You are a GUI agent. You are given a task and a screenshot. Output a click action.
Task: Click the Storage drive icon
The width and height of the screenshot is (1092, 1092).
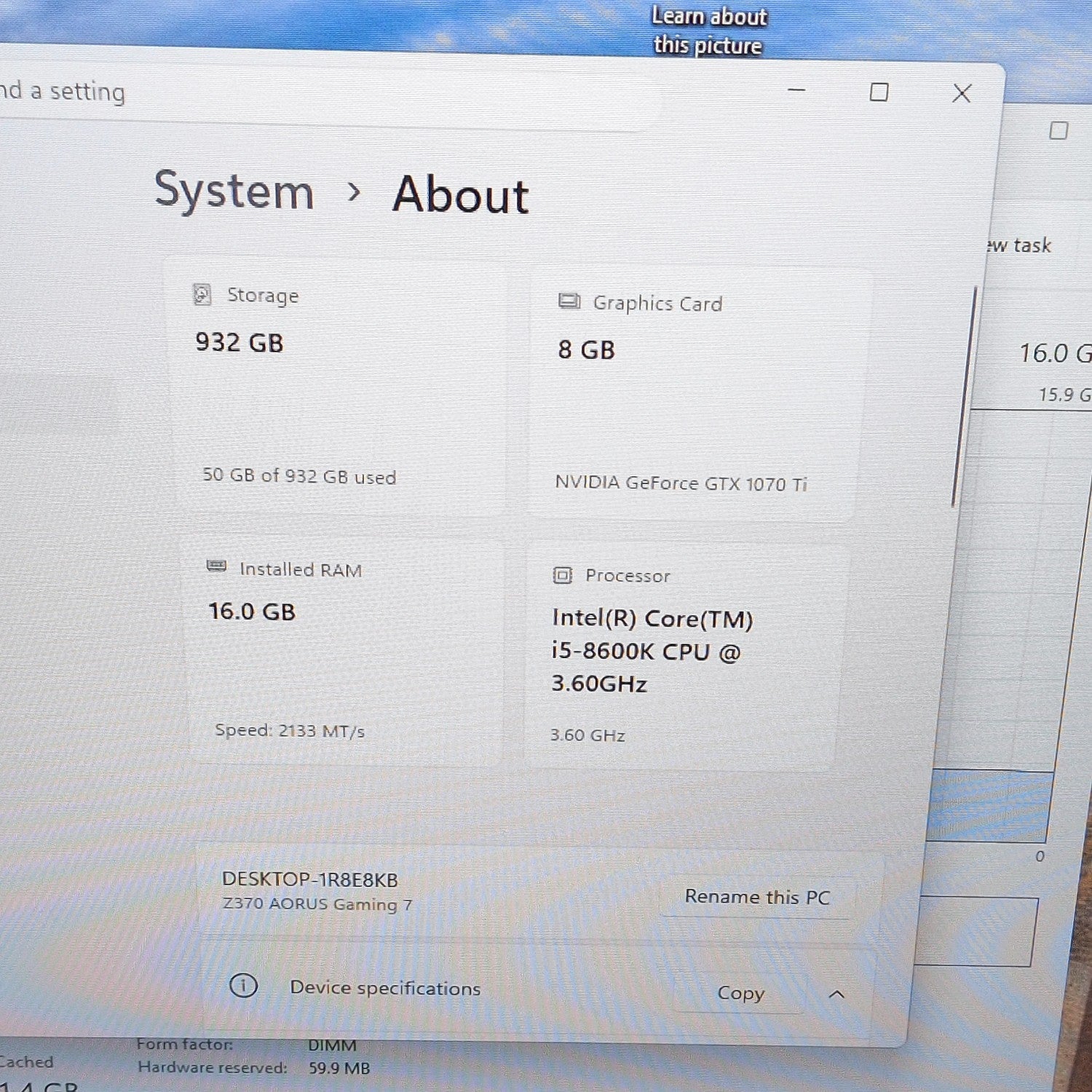click(202, 294)
